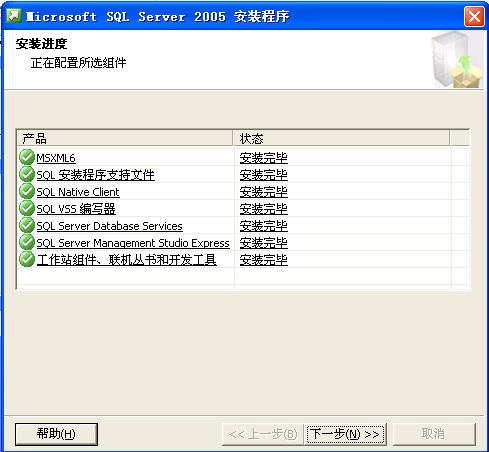Click the checkmark icon beside 工作站组件、联机丛书和开发工具
Image resolution: width=489 pixels, height=452 pixels.
pyautogui.click(x=27, y=259)
